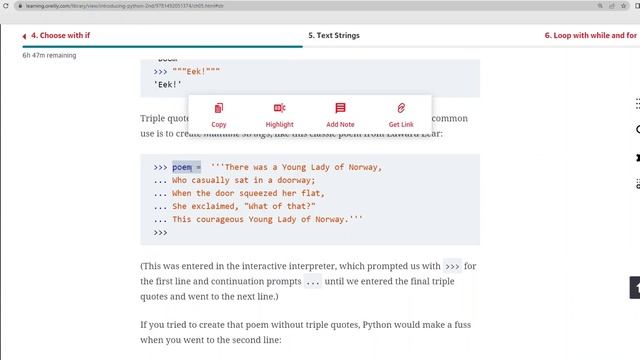The image size is (640, 360).
Task: Click the line 'This courageous Young Lady of Norway.'
Action: point(267,219)
